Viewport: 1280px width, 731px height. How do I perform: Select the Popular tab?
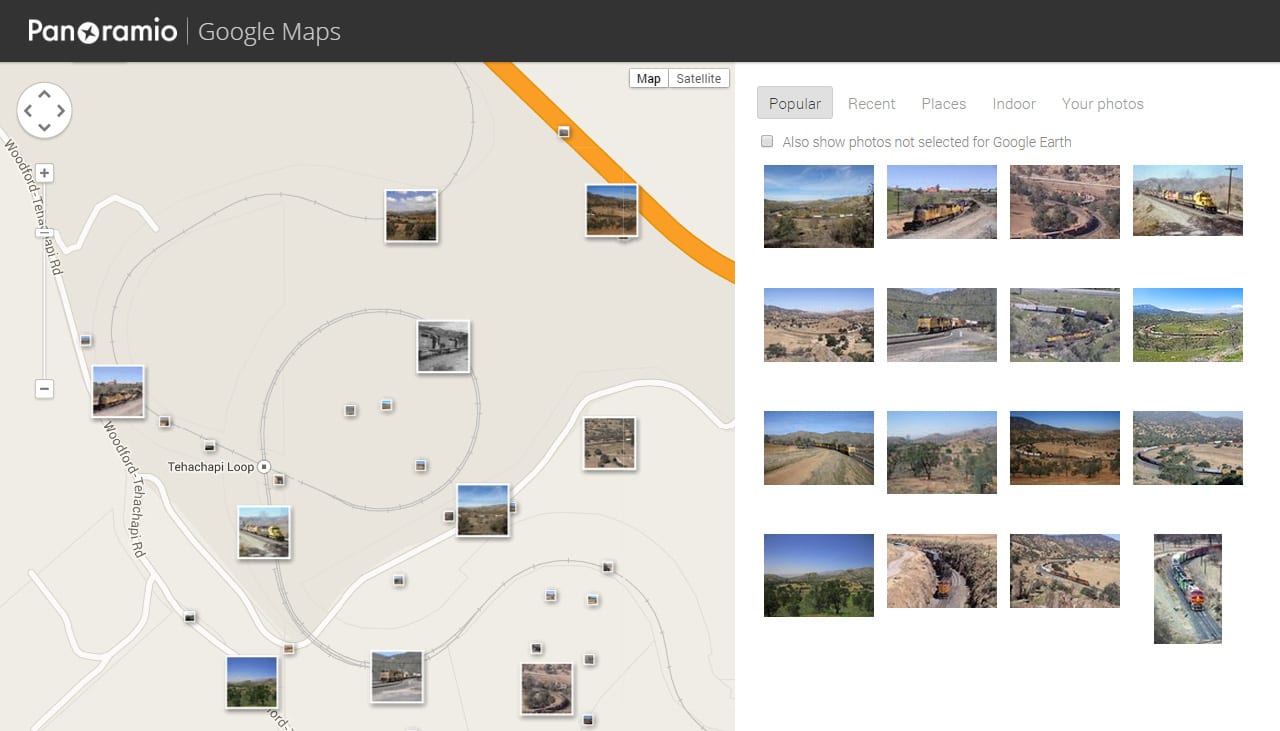[794, 103]
